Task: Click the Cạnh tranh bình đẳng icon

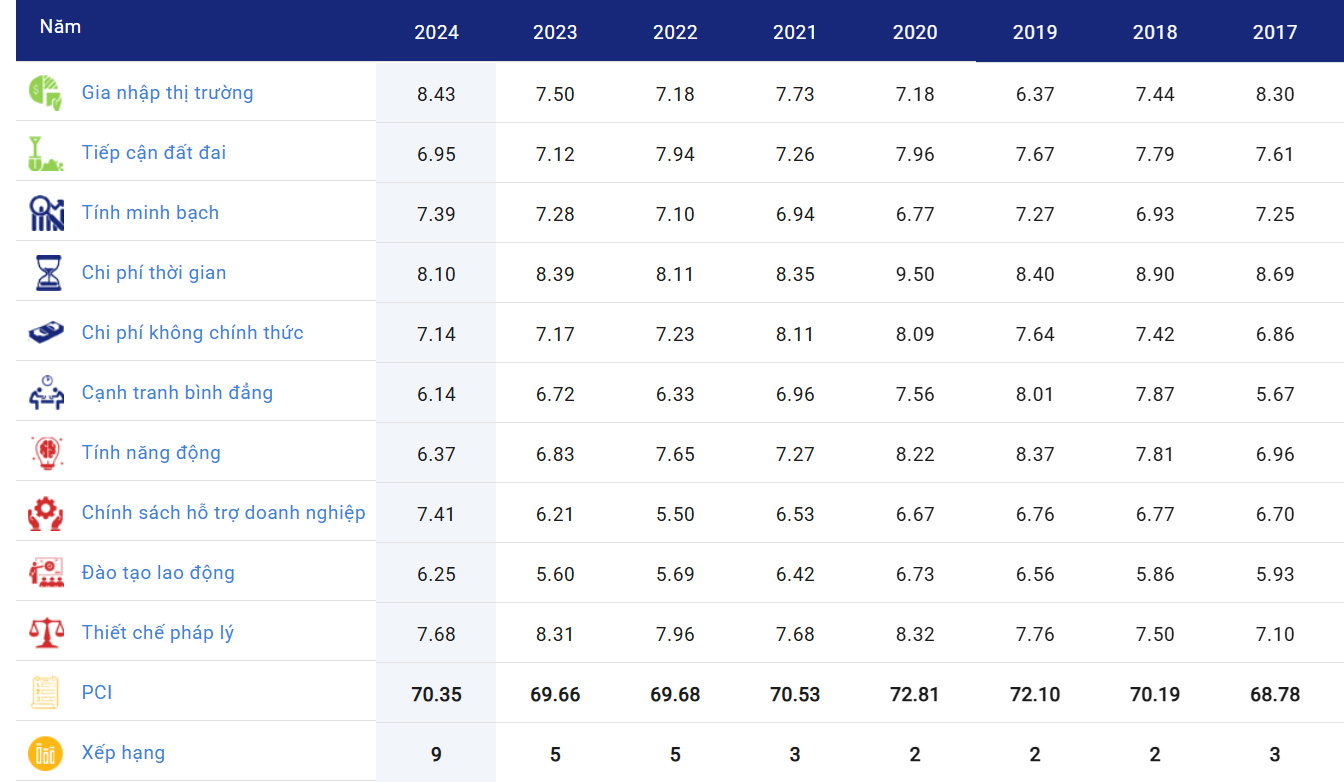Action: [46, 393]
